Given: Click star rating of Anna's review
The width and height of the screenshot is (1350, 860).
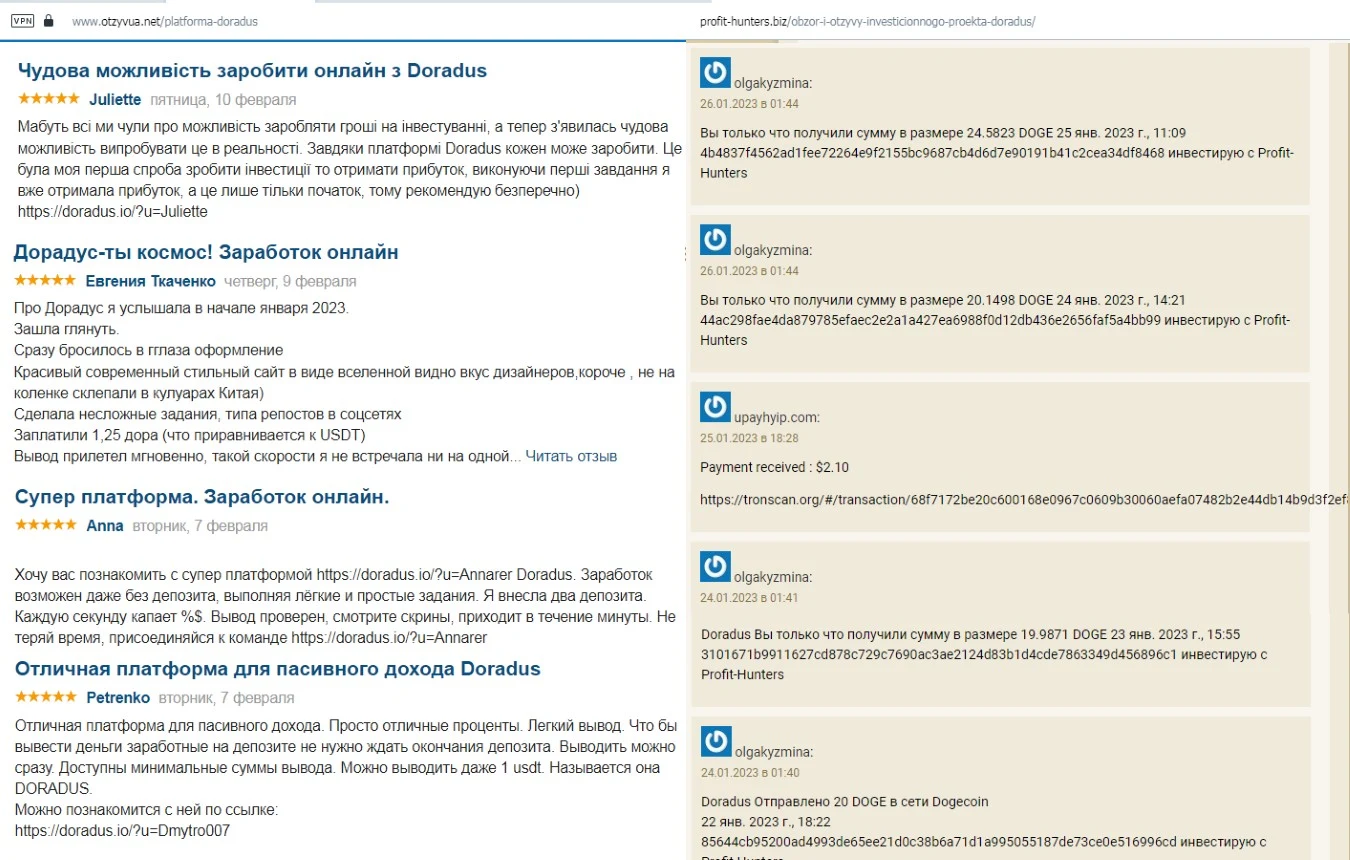Looking at the screenshot, I should [46, 525].
